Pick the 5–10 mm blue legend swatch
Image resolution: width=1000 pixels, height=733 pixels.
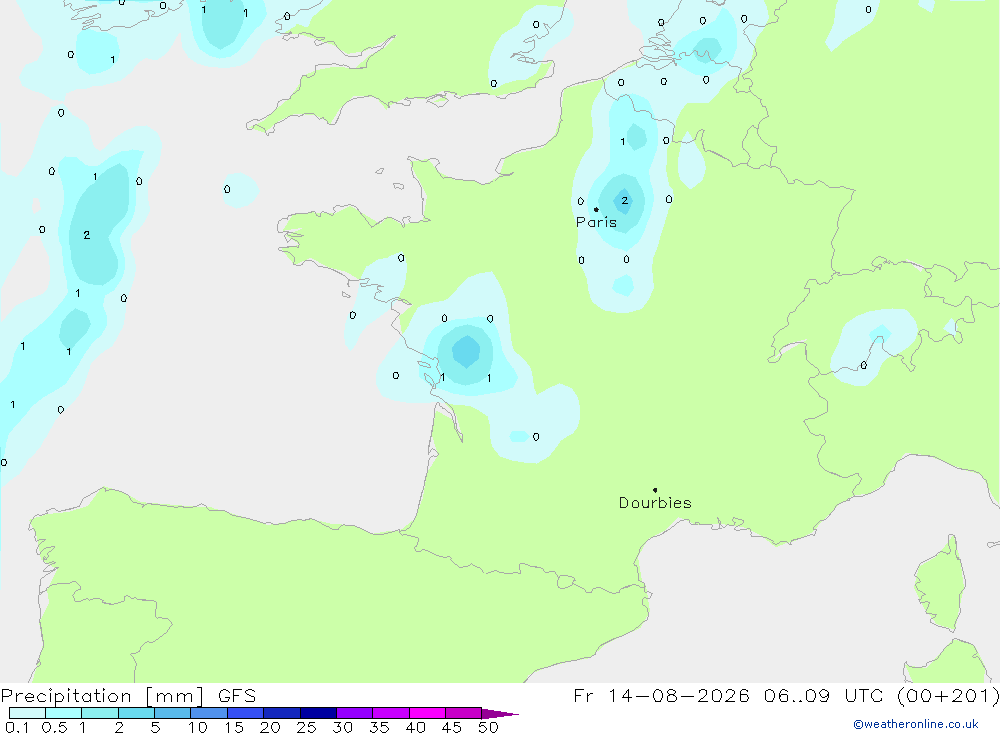(173, 713)
